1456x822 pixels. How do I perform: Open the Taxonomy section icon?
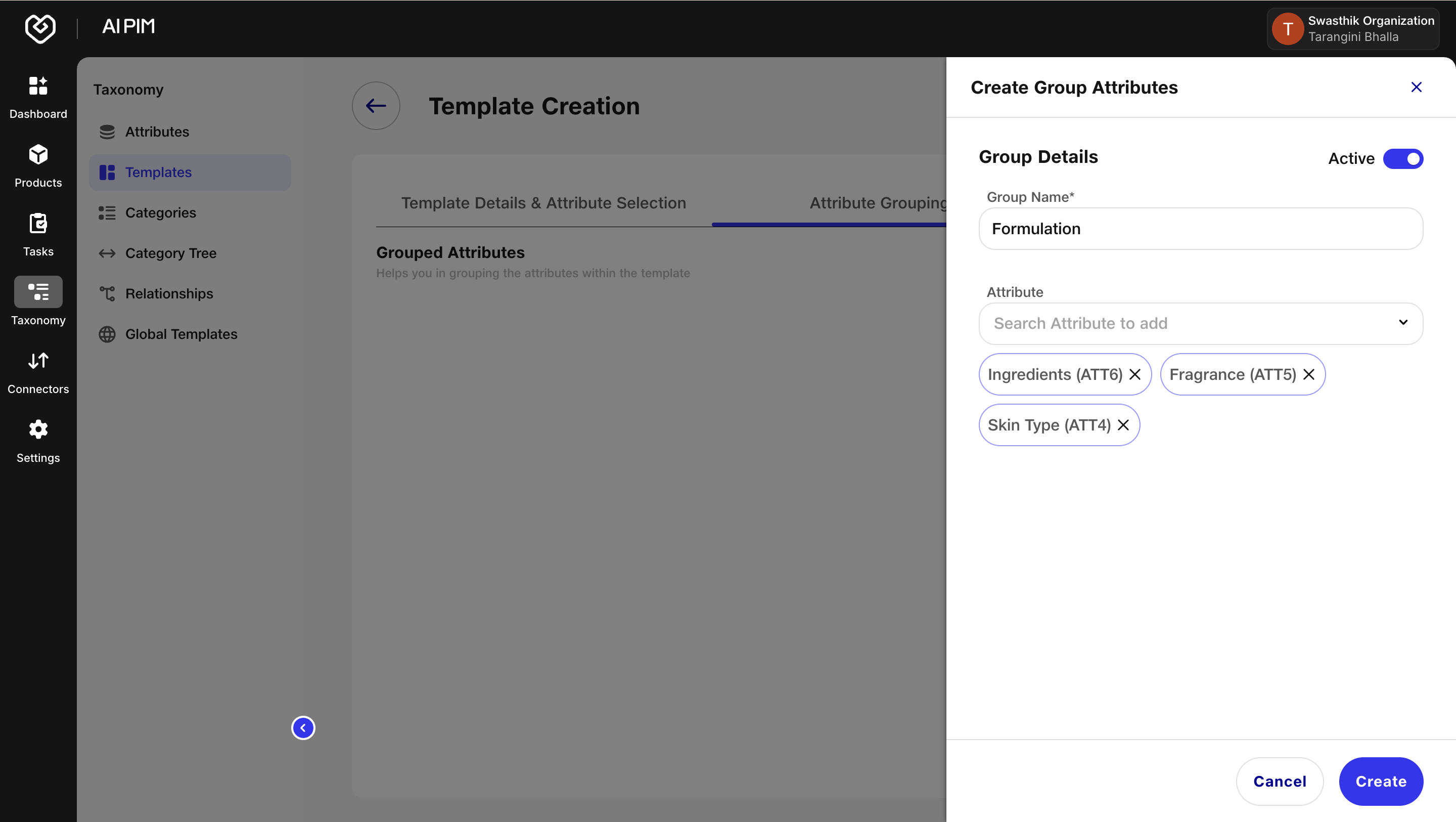click(38, 292)
